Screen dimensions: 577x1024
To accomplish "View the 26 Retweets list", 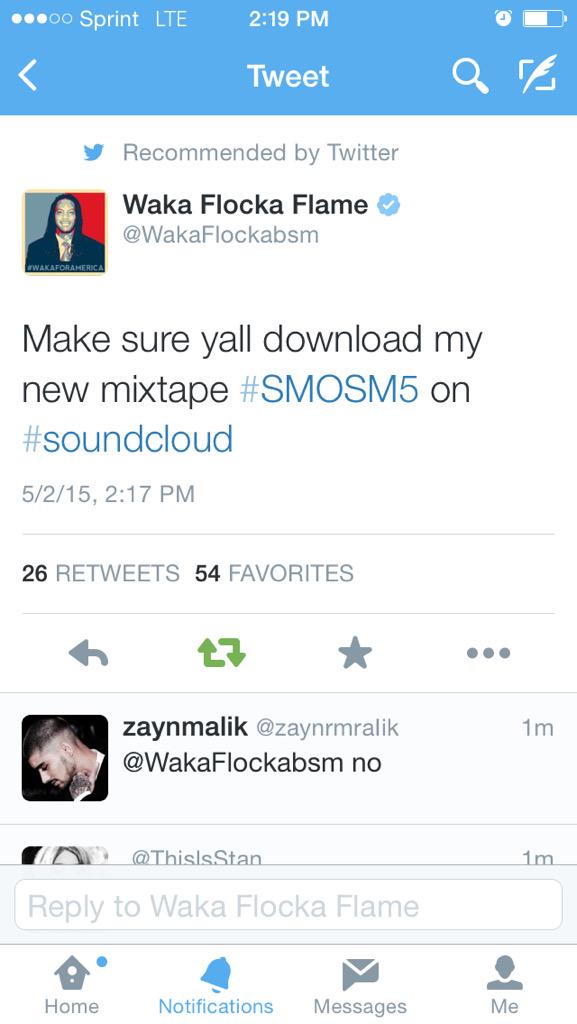I will (101, 573).
